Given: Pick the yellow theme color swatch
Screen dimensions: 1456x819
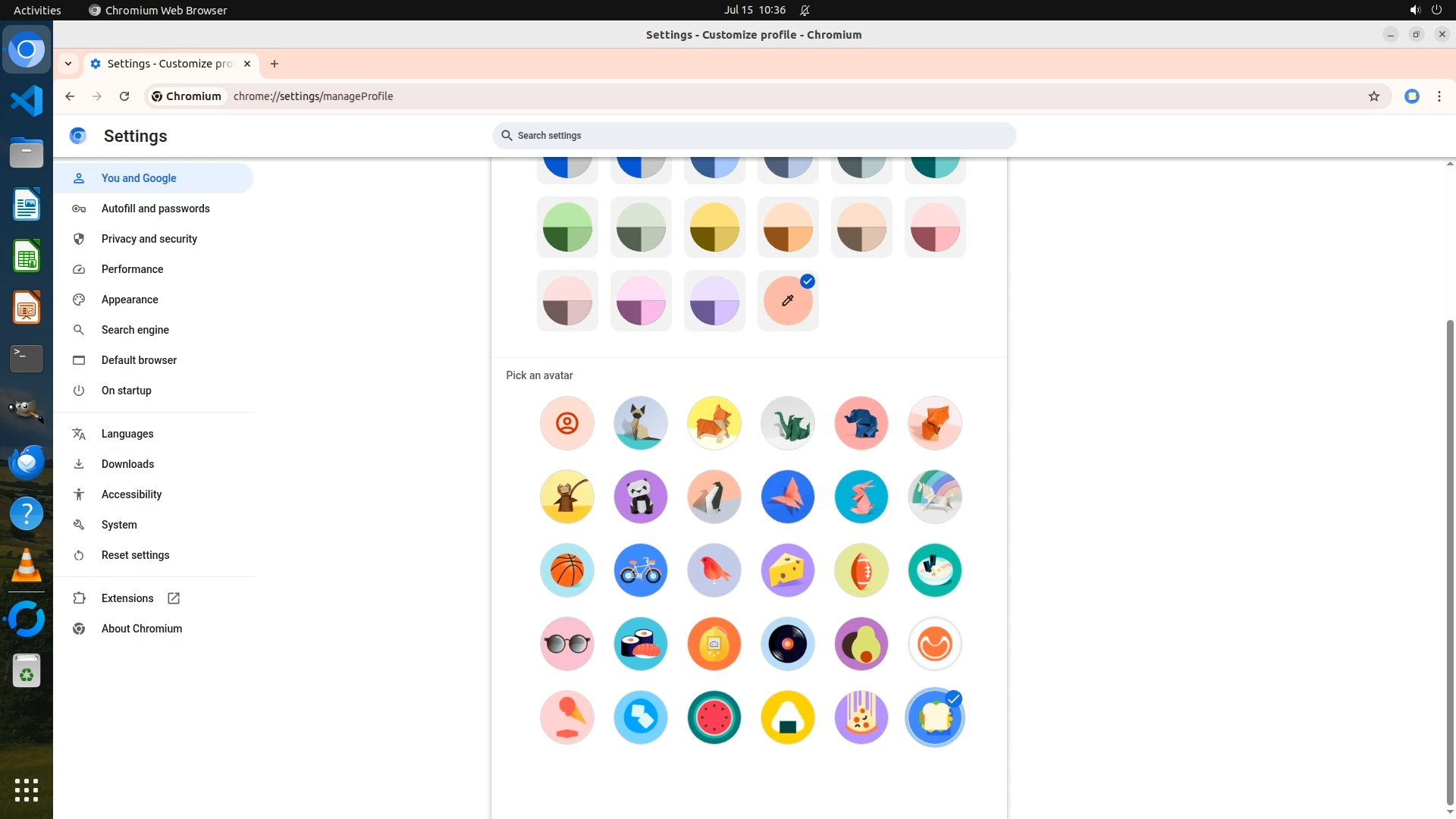Looking at the screenshot, I should click(x=714, y=227).
